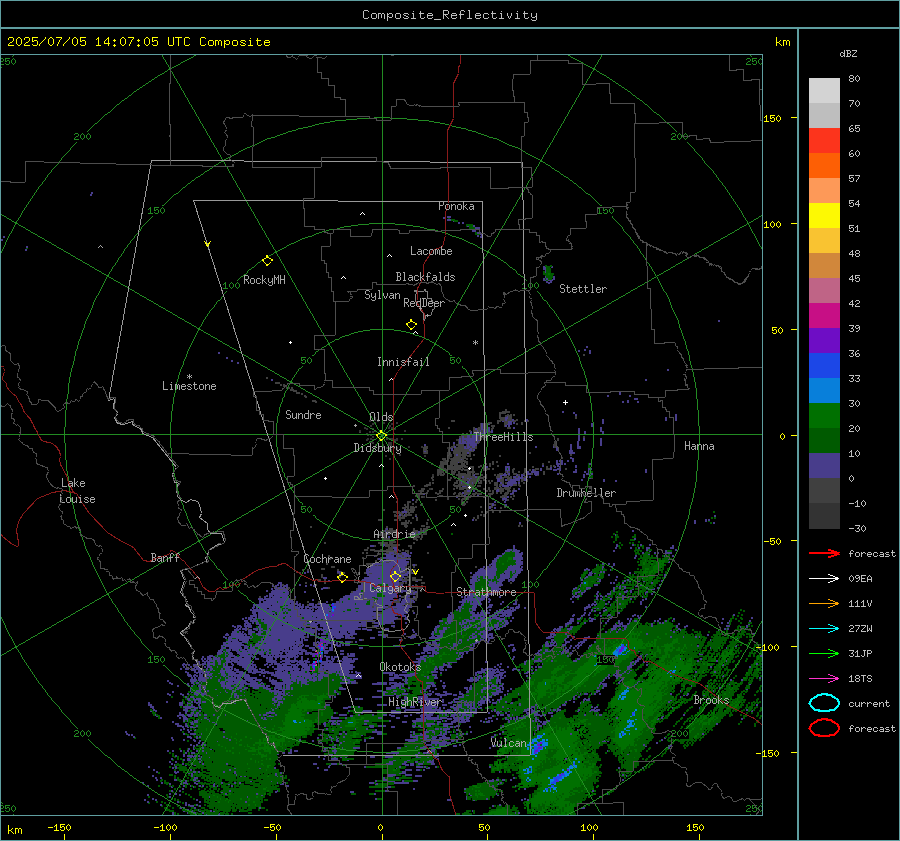Pick the light blue 30–33 dBZ swatch

point(824,390)
